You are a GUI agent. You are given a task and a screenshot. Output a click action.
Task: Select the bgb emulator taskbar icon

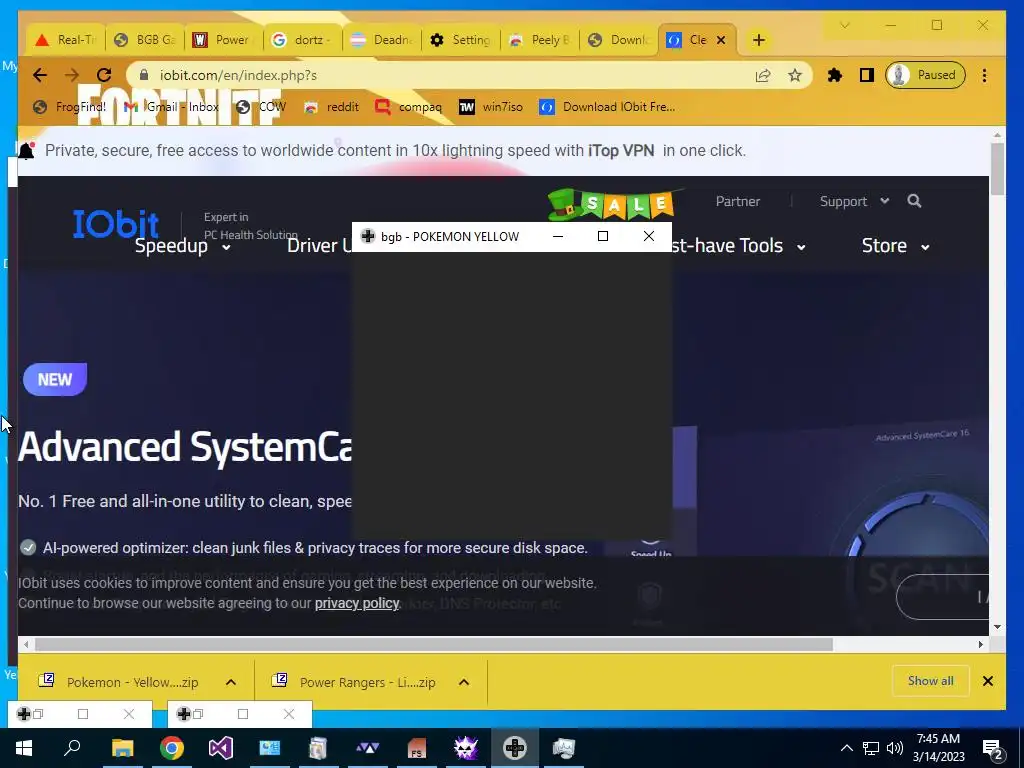[x=515, y=748]
